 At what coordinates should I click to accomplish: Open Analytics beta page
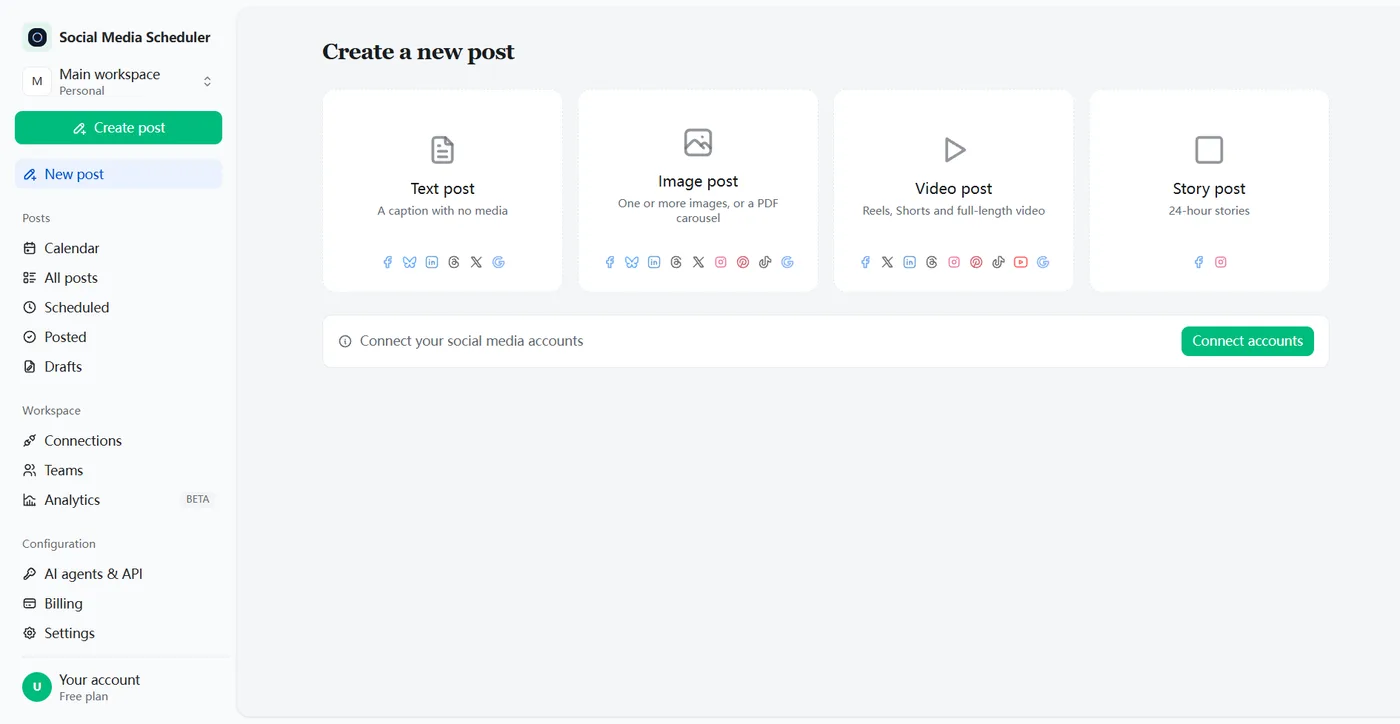118,500
